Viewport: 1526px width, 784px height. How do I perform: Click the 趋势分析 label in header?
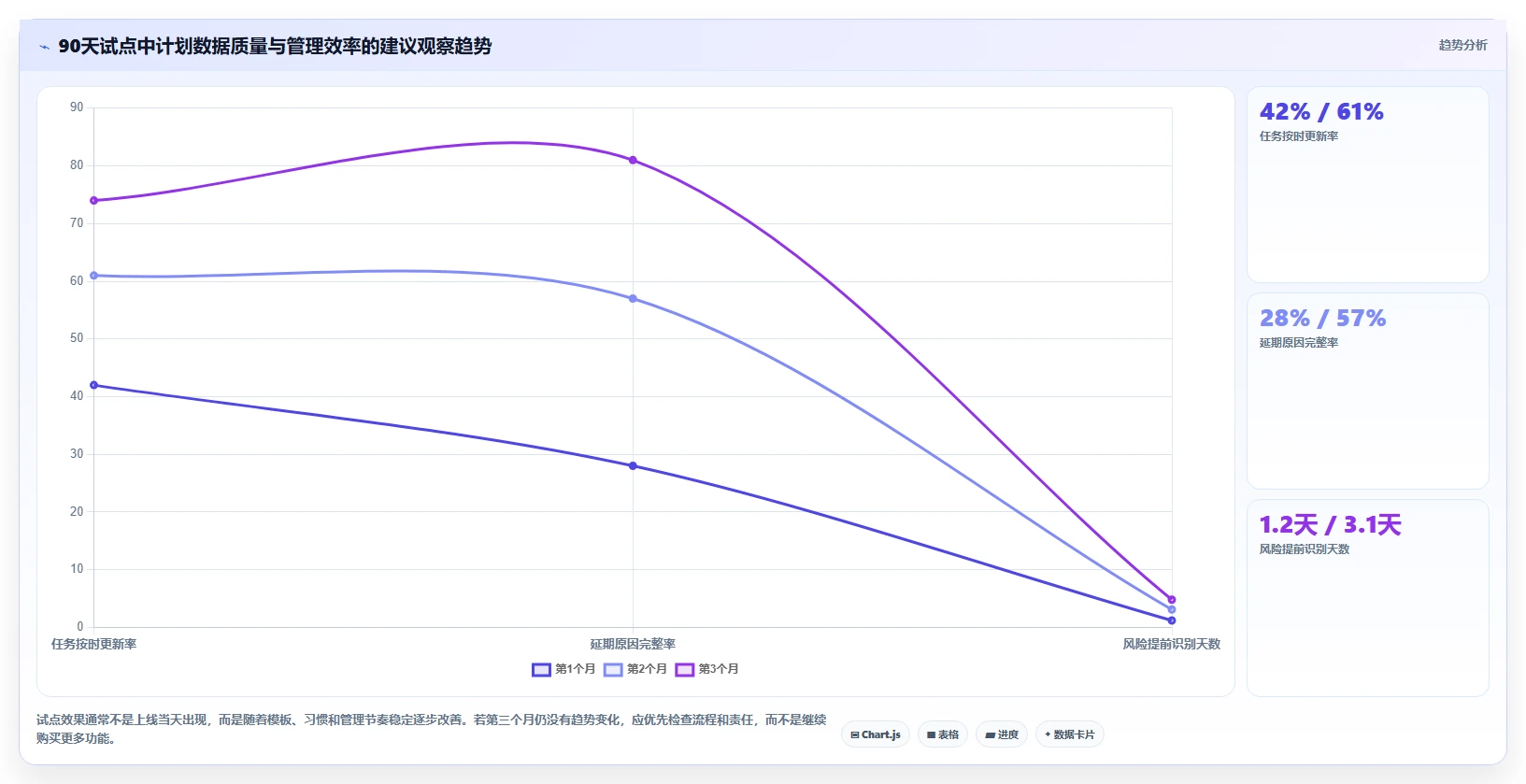pos(1462,46)
